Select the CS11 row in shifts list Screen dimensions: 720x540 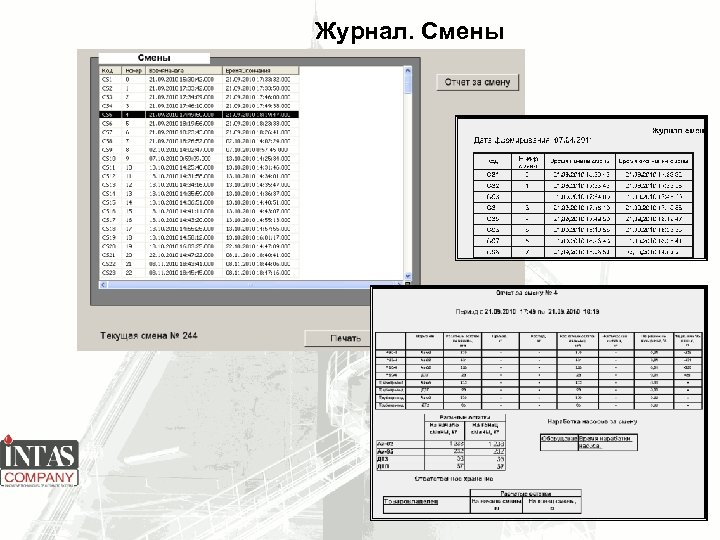click(x=199, y=168)
